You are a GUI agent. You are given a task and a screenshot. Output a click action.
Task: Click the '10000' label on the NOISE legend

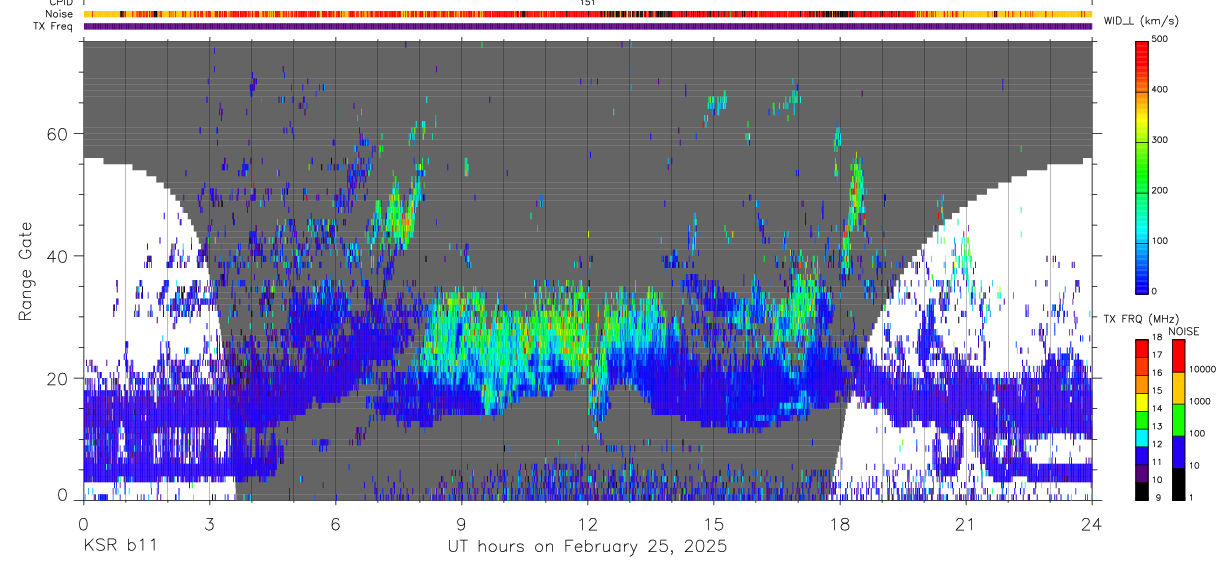coord(1202,369)
